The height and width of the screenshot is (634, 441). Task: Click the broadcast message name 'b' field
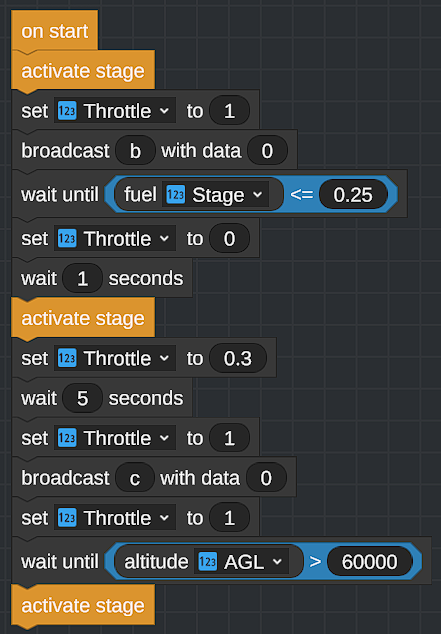pyautogui.click(x=135, y=150)
